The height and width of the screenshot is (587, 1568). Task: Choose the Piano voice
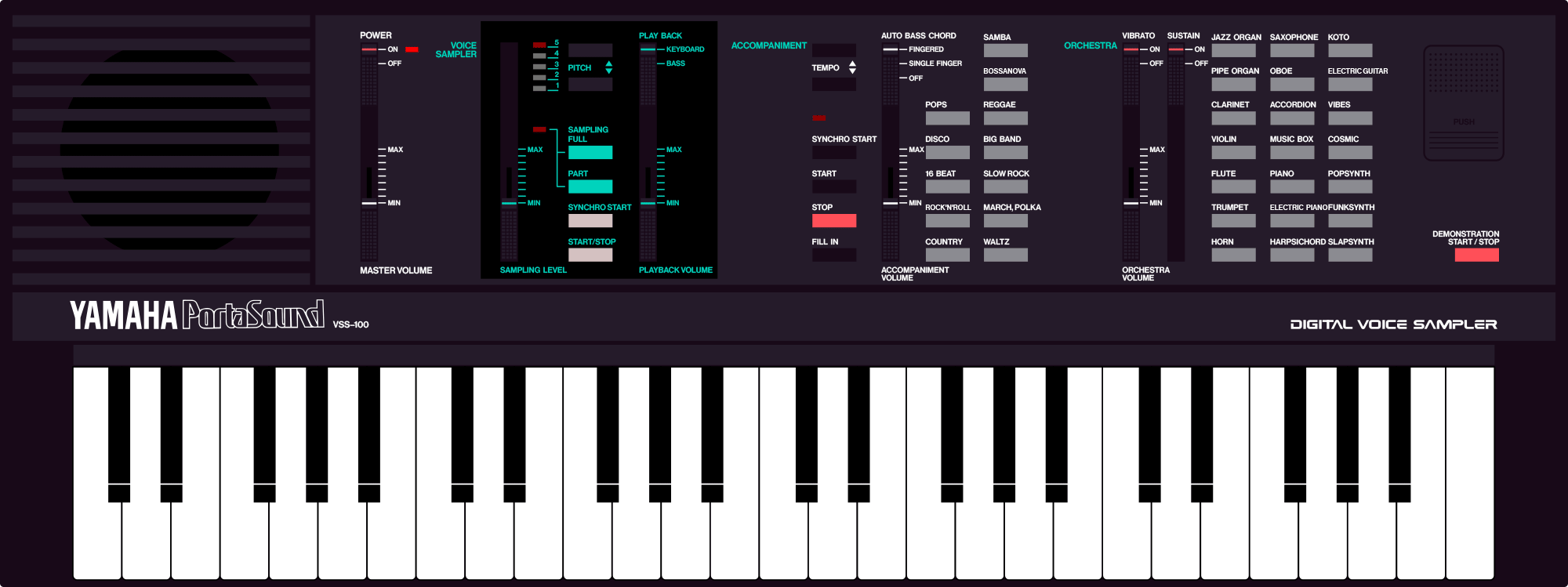[1292, 187]
